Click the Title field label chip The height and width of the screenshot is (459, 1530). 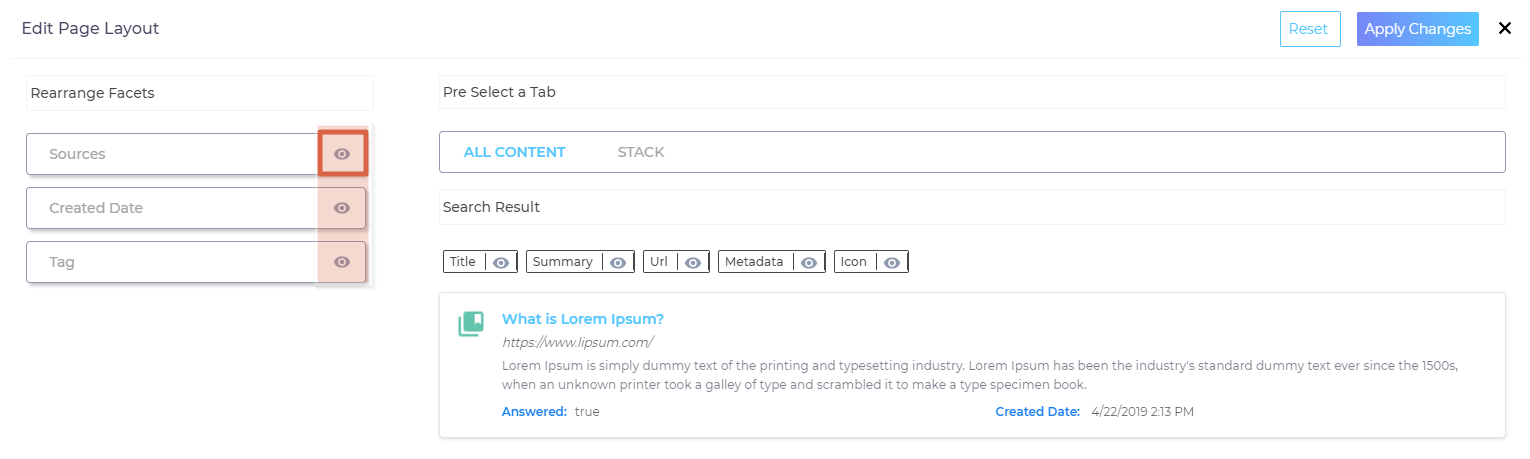click(463, 262)
